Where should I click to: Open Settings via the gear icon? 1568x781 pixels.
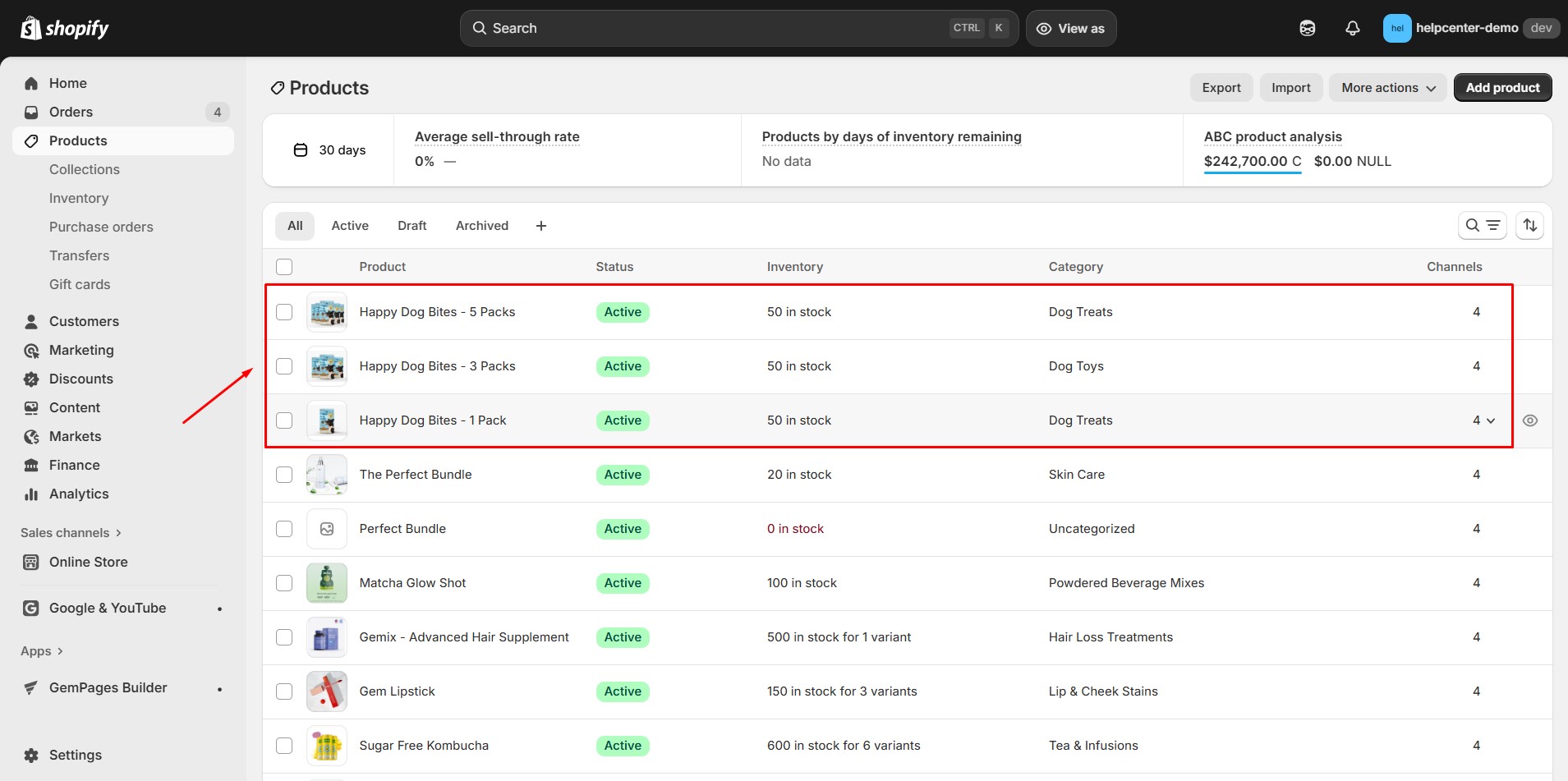31,755
